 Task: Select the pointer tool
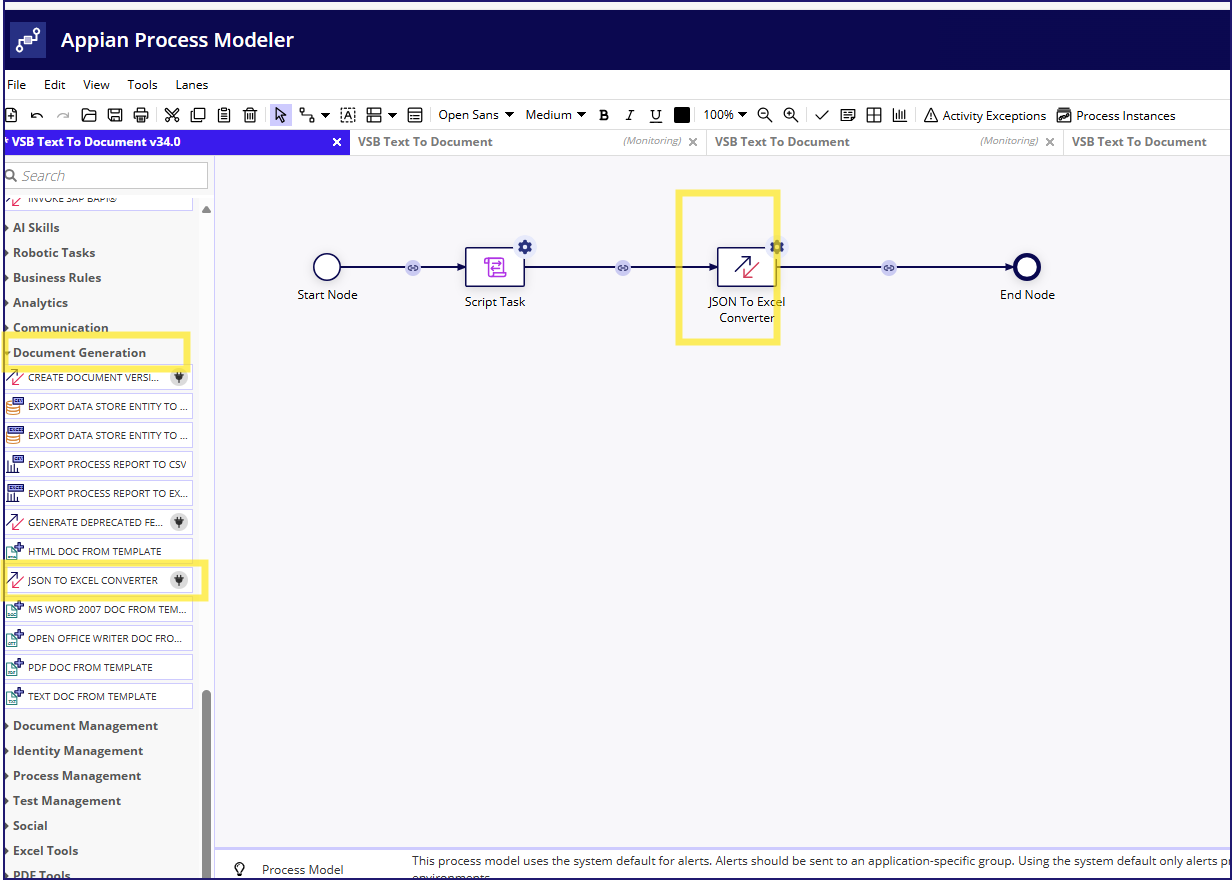point(281,115)
